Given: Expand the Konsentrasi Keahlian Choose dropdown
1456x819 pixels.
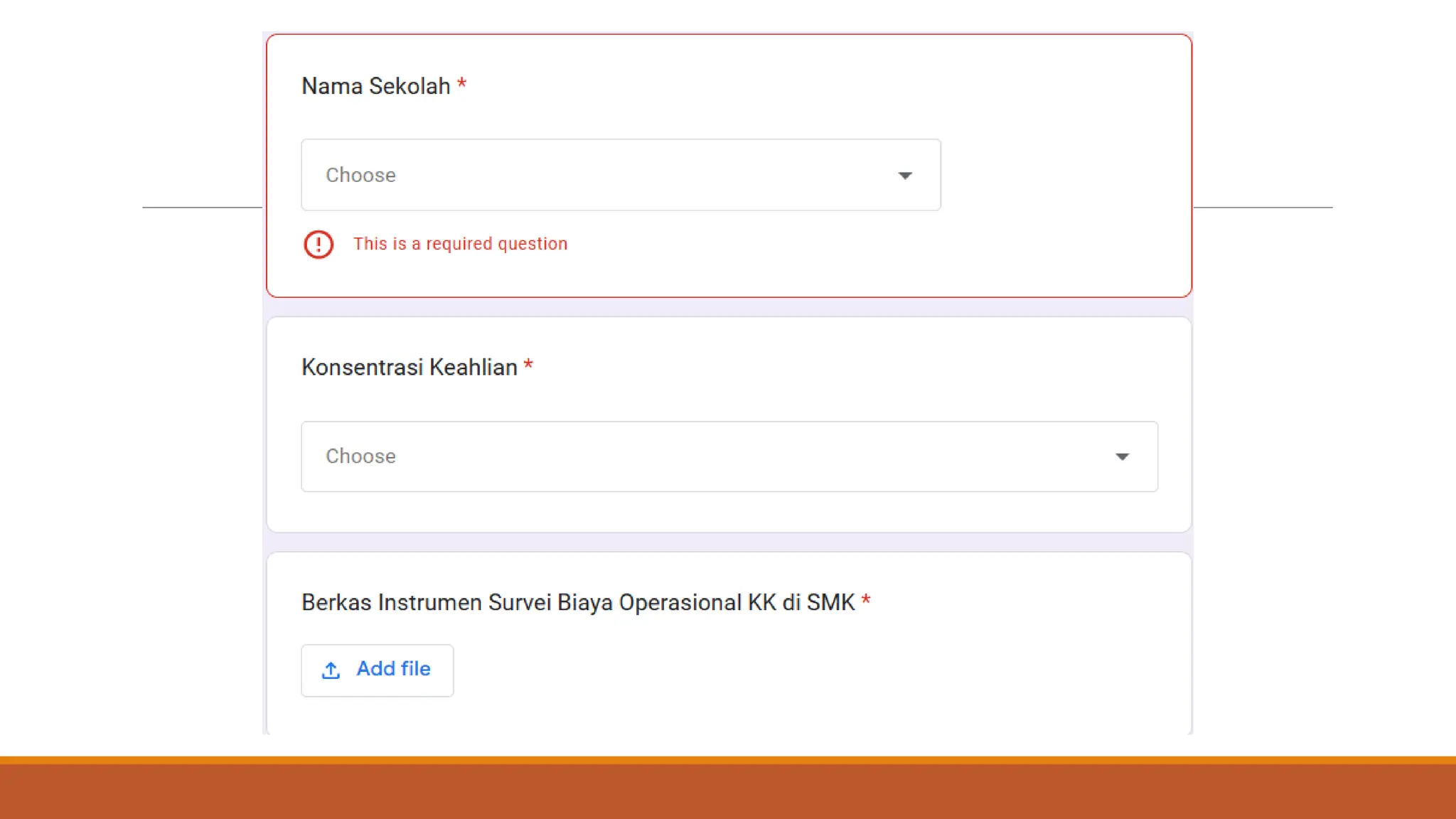Looking at the screenshot, I should [729, 456].
